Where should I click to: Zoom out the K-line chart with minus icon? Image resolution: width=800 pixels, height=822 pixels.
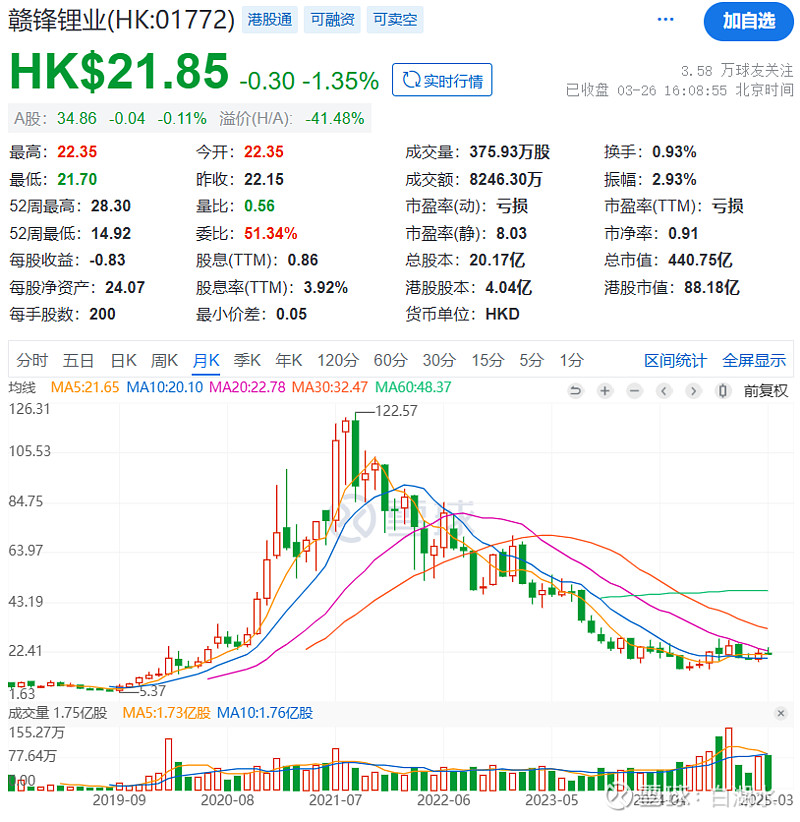634,391
